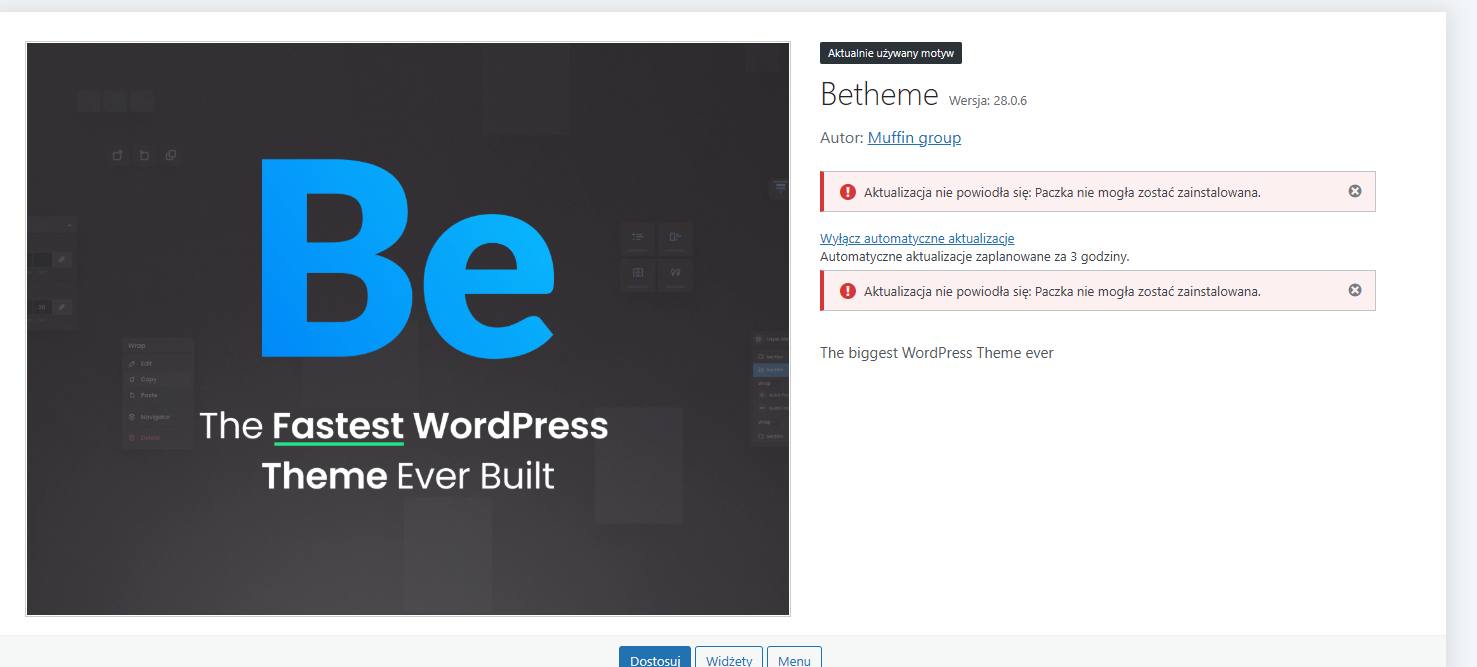Click red warning icon in the upper error notice
Screen dimensions: 1477x667
point(848,192)
